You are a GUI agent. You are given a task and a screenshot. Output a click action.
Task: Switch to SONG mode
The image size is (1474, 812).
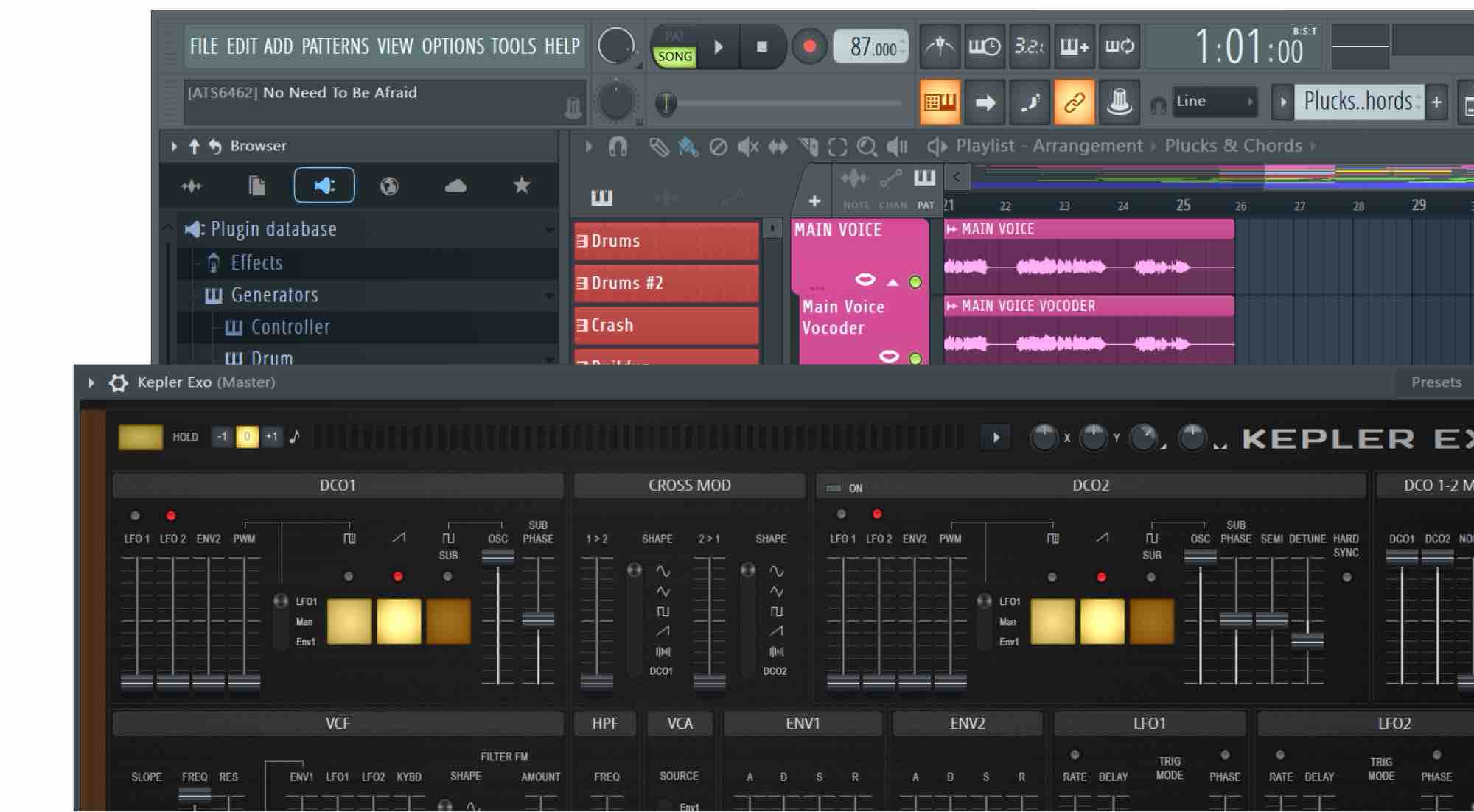tap(674, 57)
